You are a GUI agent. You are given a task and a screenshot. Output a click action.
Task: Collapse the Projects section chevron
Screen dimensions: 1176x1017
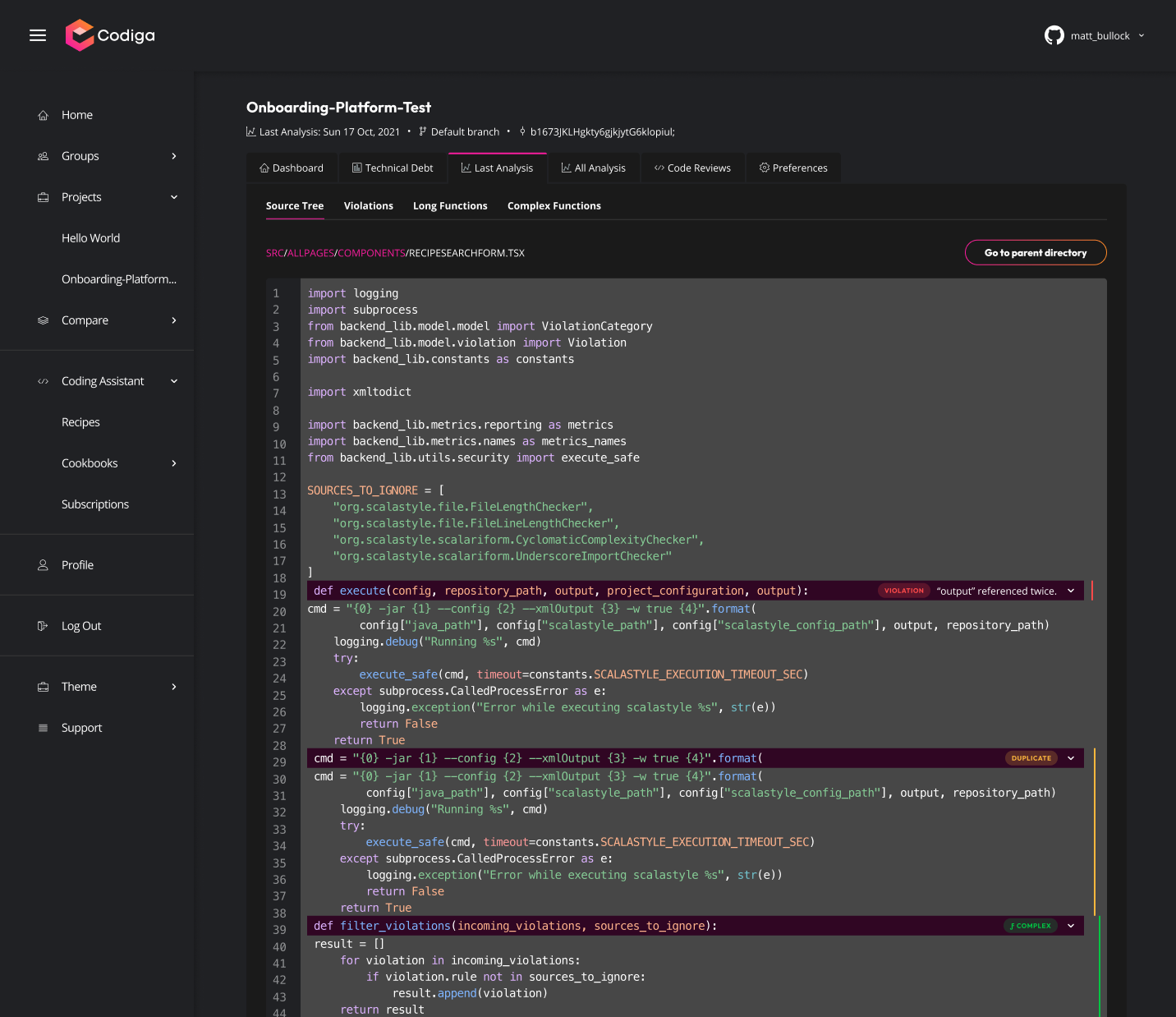click(174, 197)
